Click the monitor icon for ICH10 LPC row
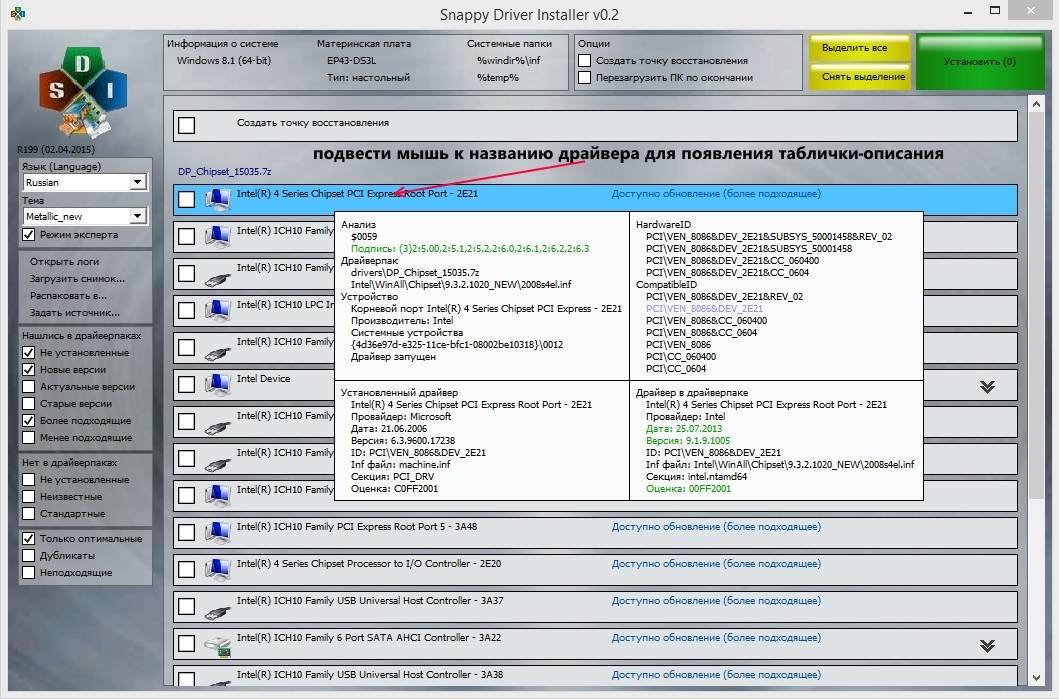 (217, 311)
